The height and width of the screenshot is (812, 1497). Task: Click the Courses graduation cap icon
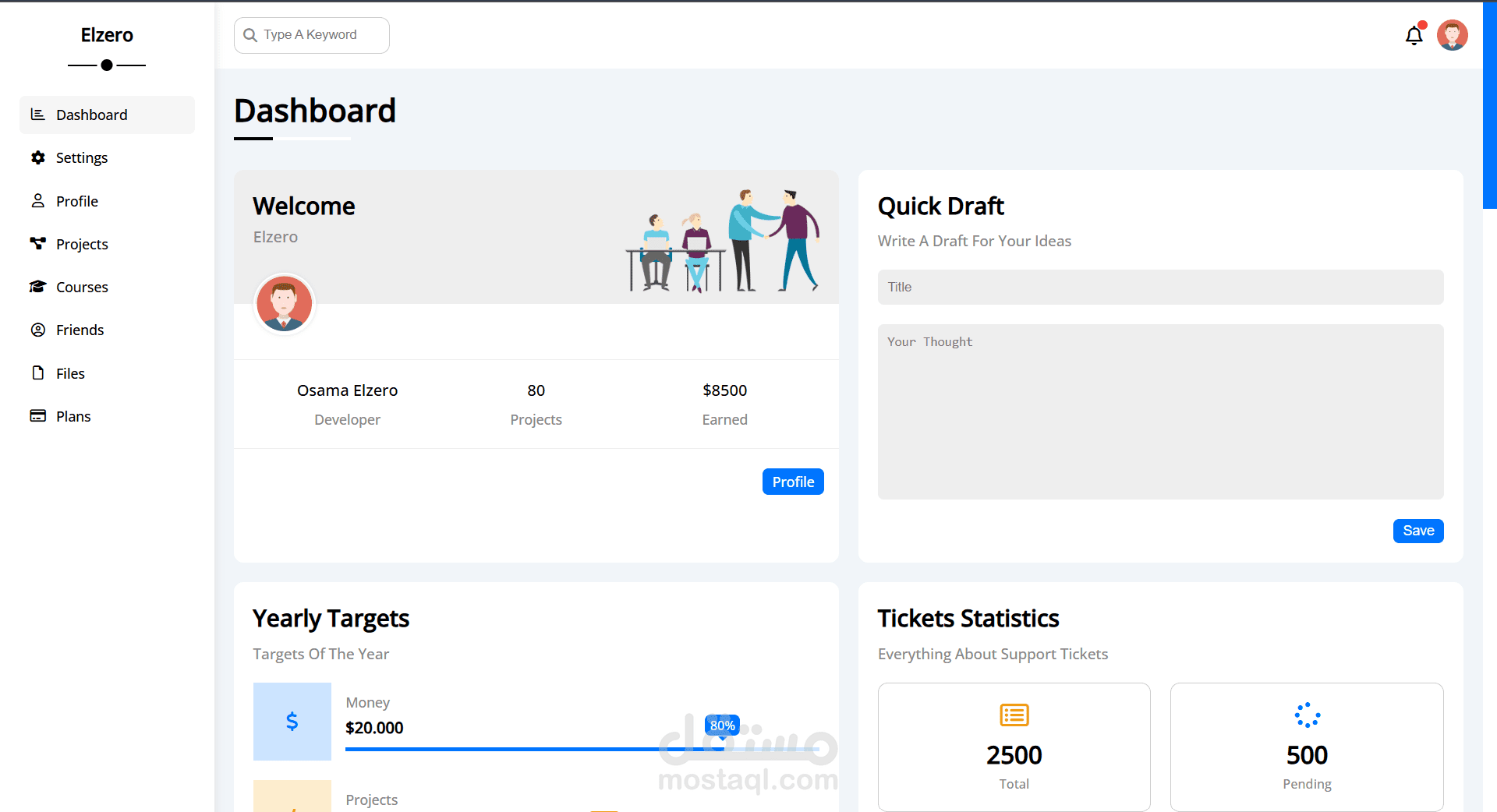tap(37, 287)
